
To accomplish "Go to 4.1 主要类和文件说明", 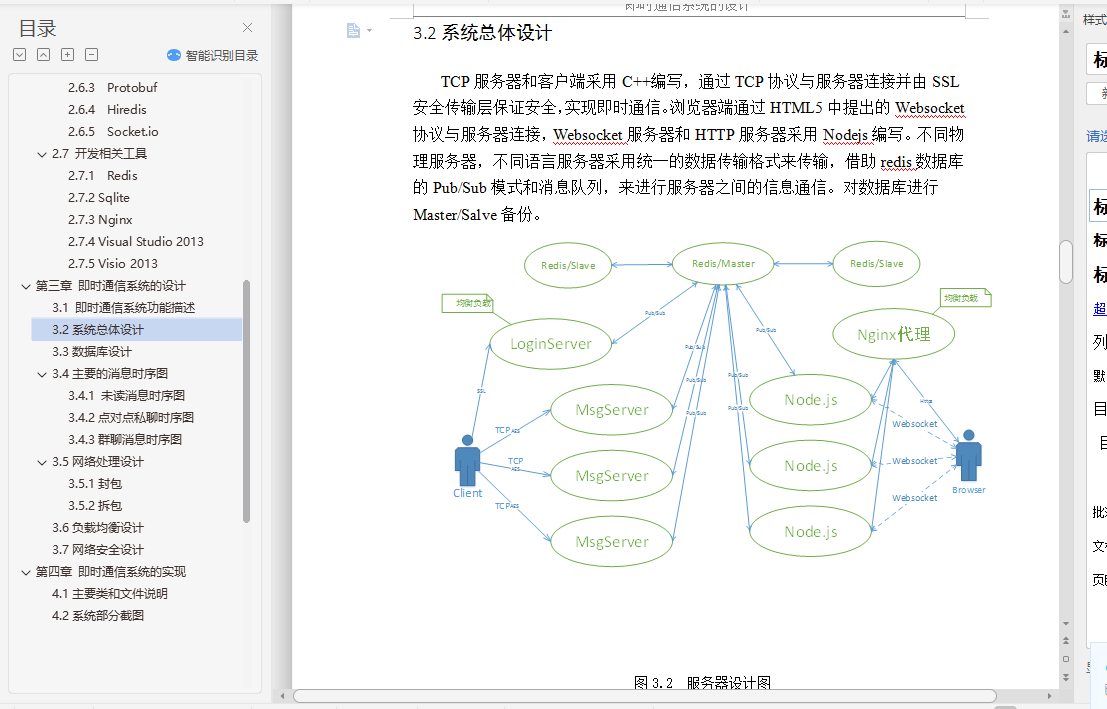I will pos(109,594).
